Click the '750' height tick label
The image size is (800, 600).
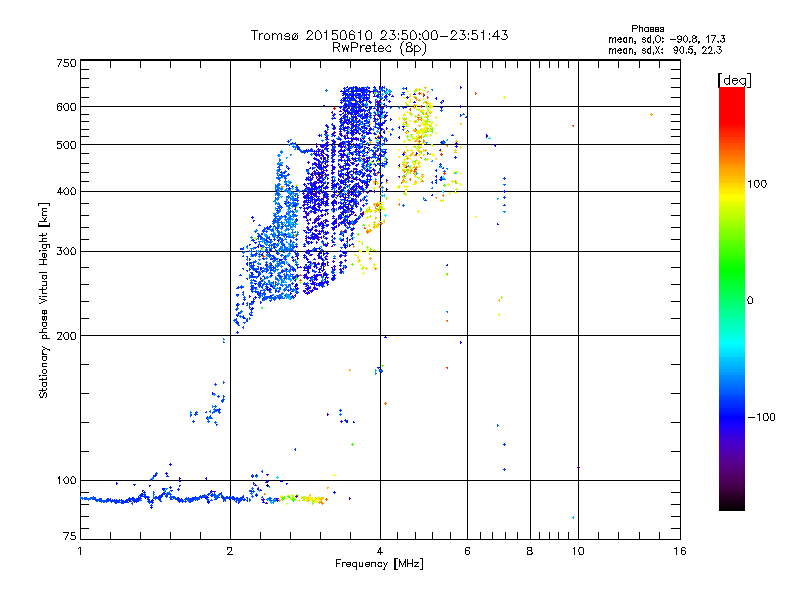click(x=67, y=63)
